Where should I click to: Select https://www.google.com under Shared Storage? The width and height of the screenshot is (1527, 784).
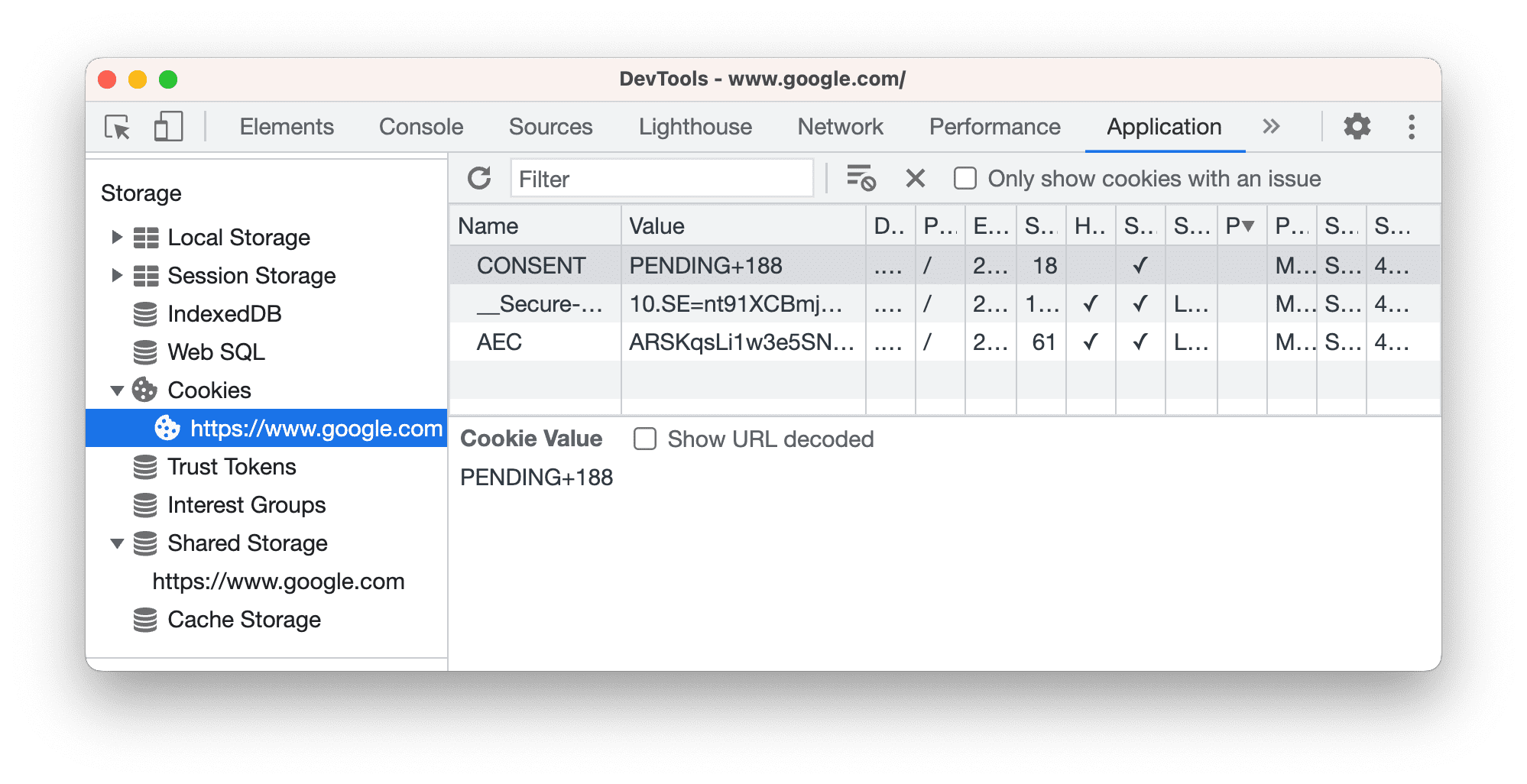279,582
